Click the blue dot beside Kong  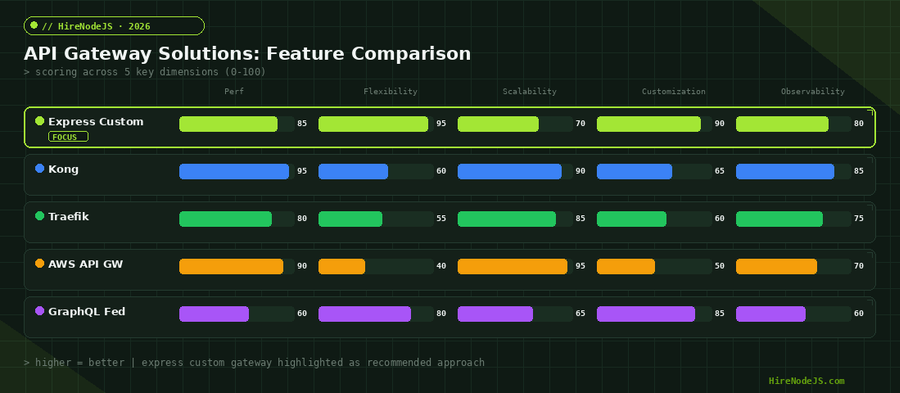[40, 169]
